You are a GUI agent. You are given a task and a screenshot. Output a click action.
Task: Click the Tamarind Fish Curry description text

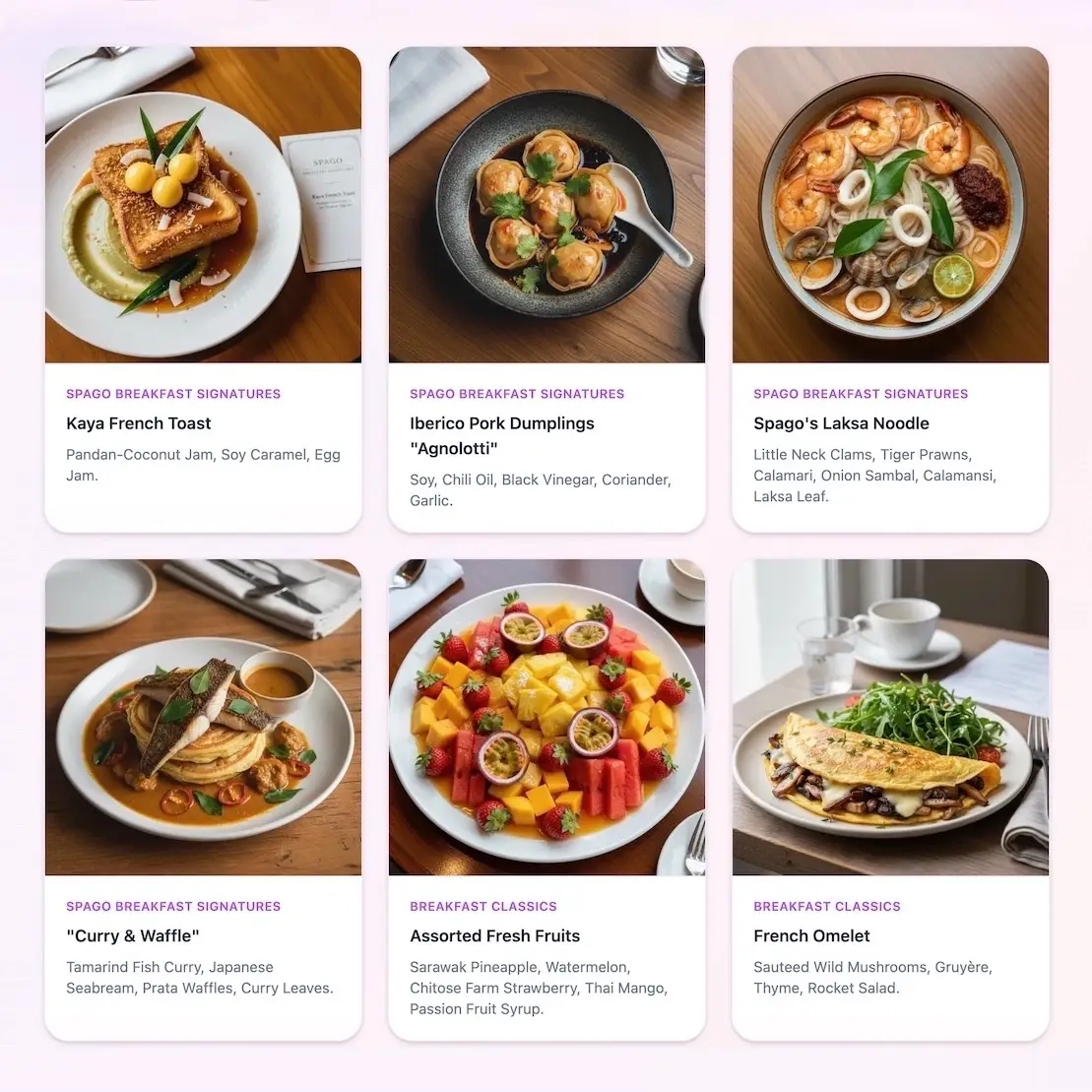click(x=200, y=978)
